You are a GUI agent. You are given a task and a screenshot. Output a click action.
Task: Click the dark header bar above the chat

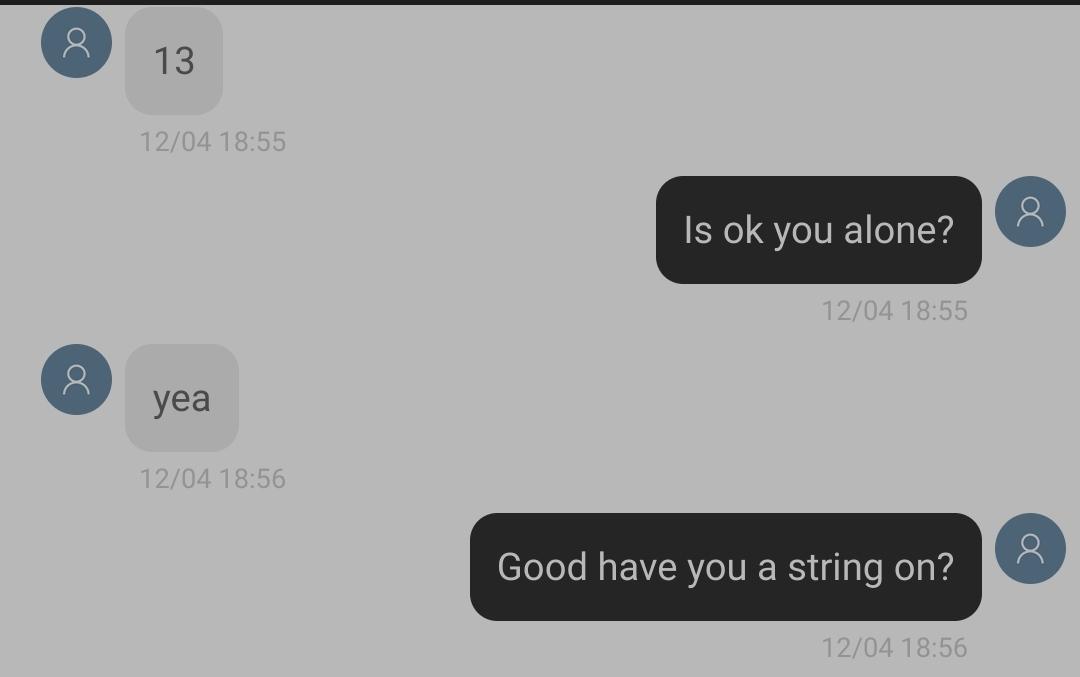pos(540,2)
